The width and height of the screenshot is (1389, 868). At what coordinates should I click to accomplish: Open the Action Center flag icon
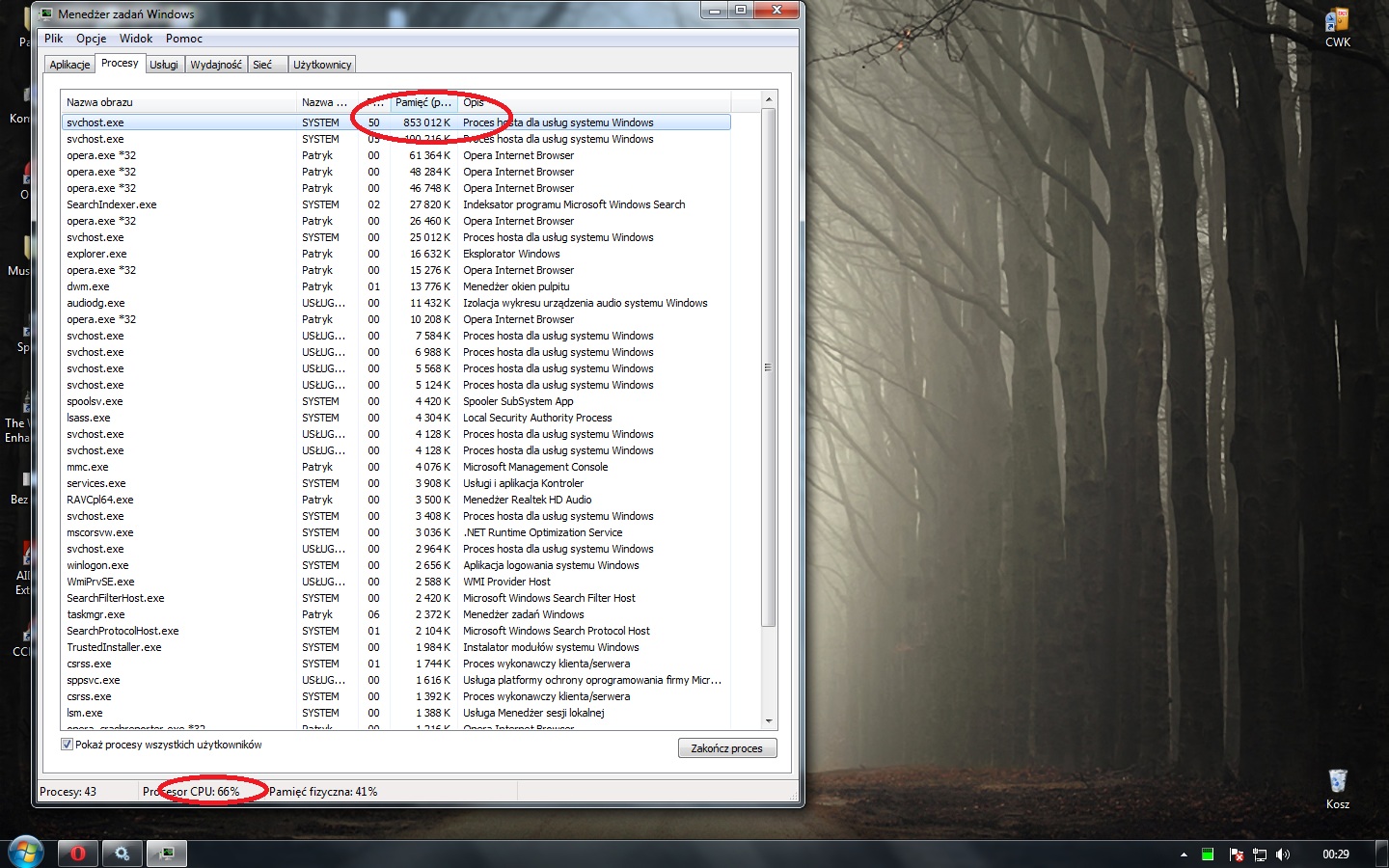[x=1236, y=854]
